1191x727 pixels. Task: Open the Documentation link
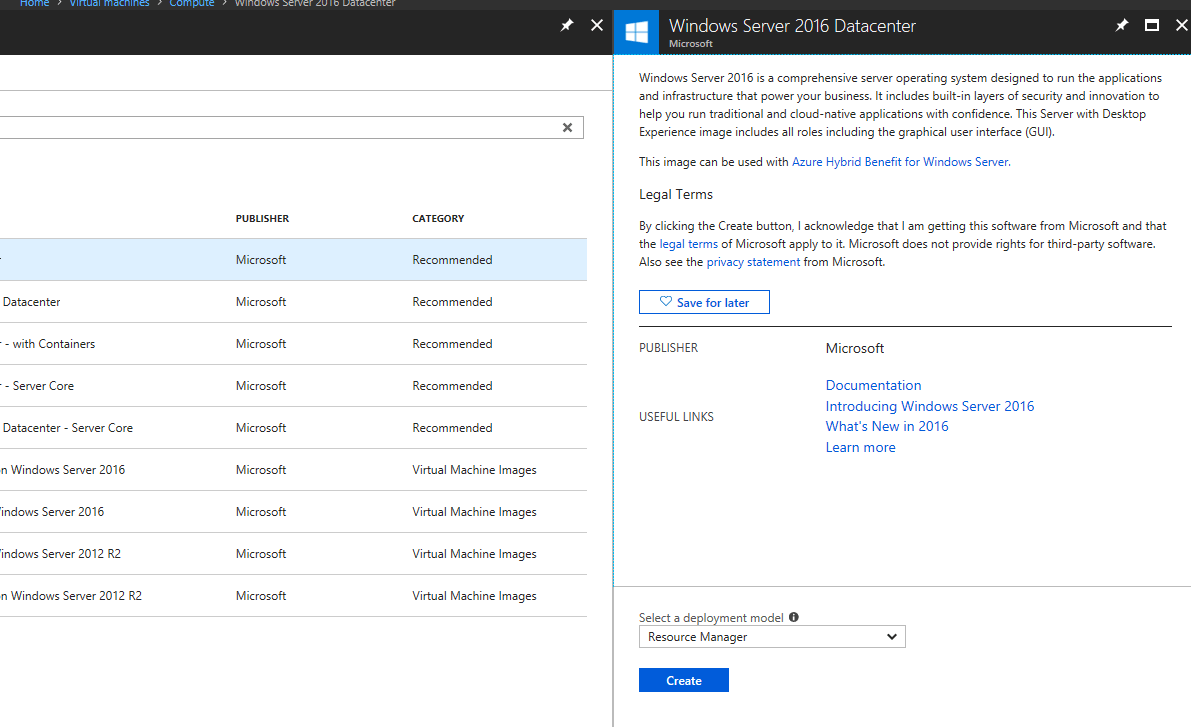pyautogui.click(x=874, y=385)
